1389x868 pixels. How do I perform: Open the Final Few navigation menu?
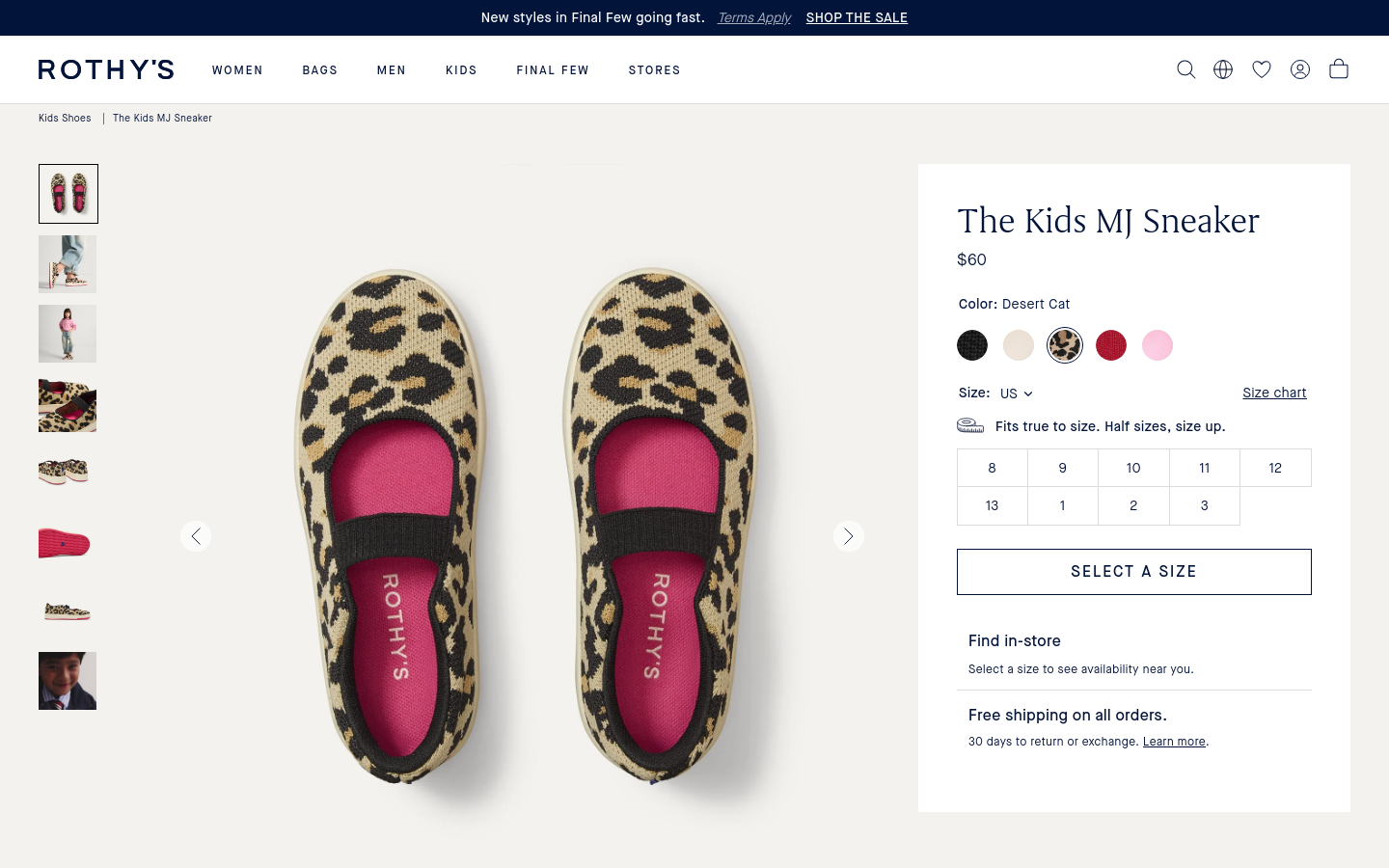point(553,70)
